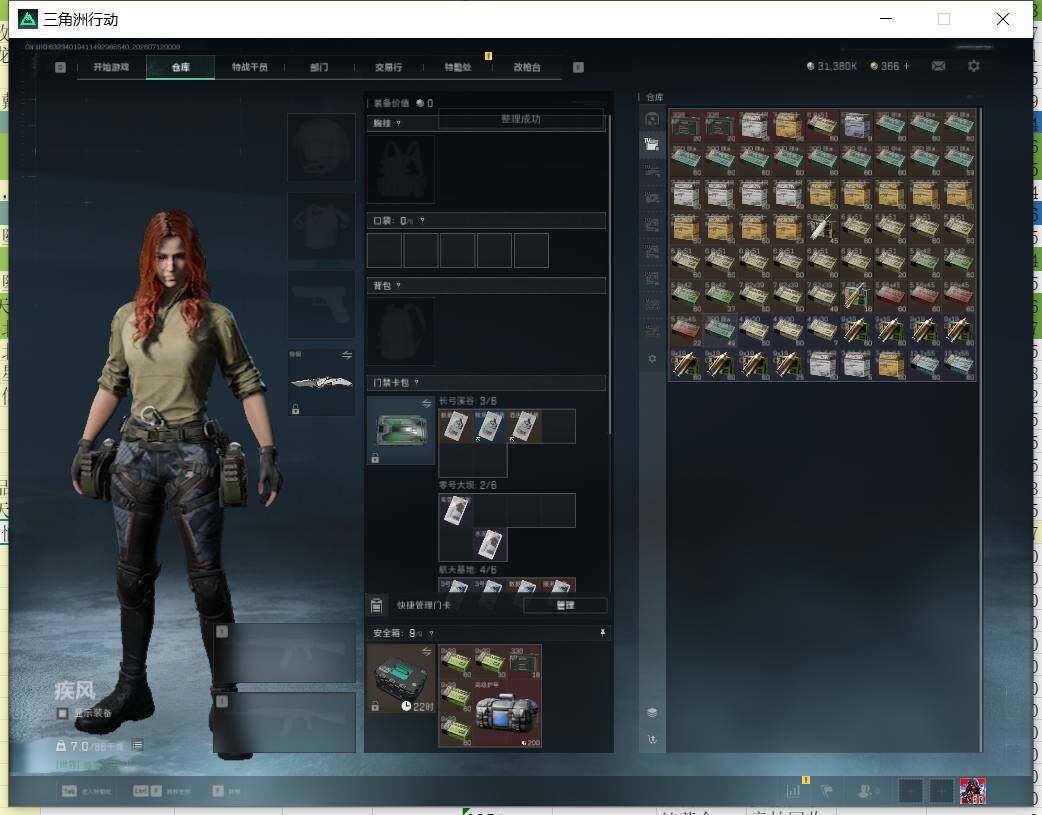1042x815 pixels.
Task: Toggle swap arrows on the safe box container
Action: (x=426, y=651)
